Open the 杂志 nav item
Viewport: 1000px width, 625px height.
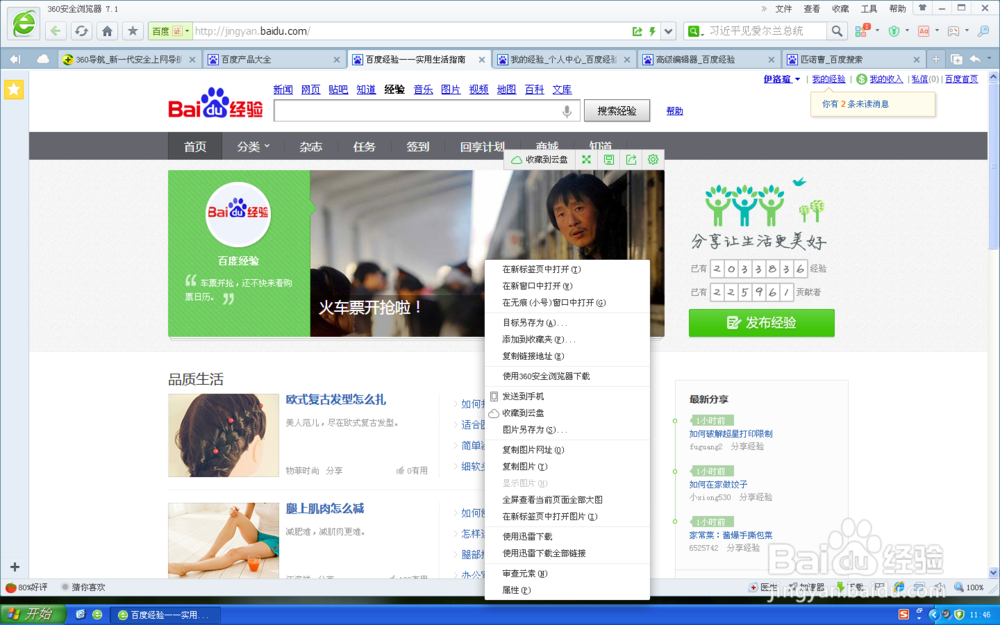pos(311,147)
